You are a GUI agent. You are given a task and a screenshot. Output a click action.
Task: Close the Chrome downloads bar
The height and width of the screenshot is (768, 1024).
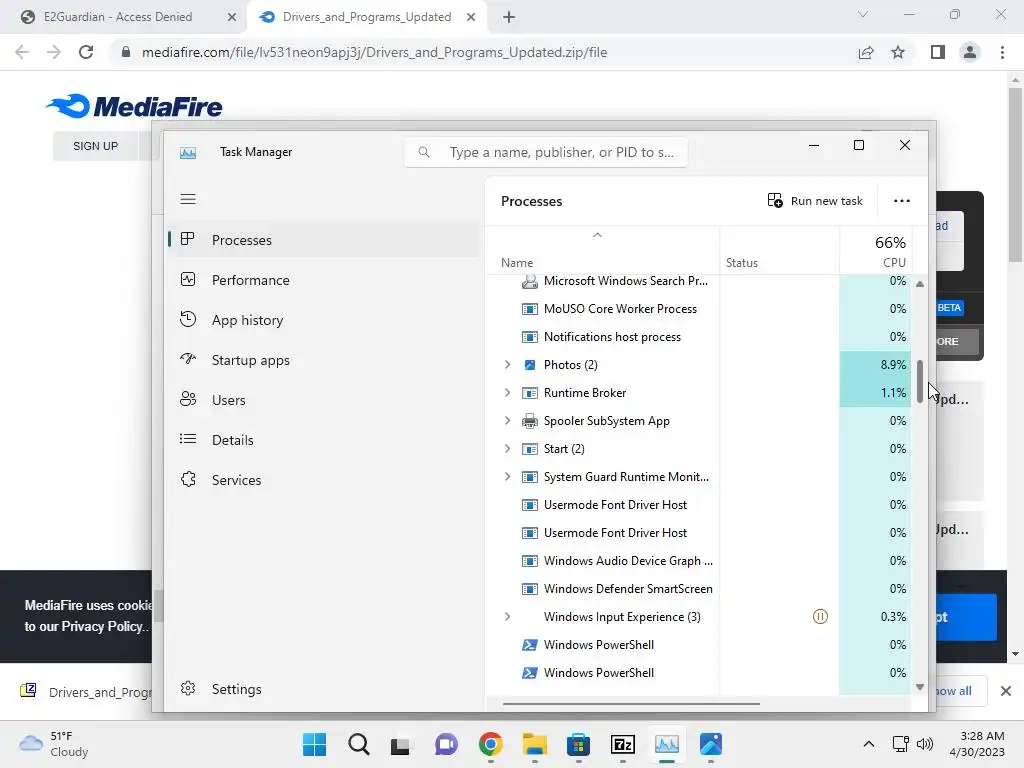coord(1006,691)
